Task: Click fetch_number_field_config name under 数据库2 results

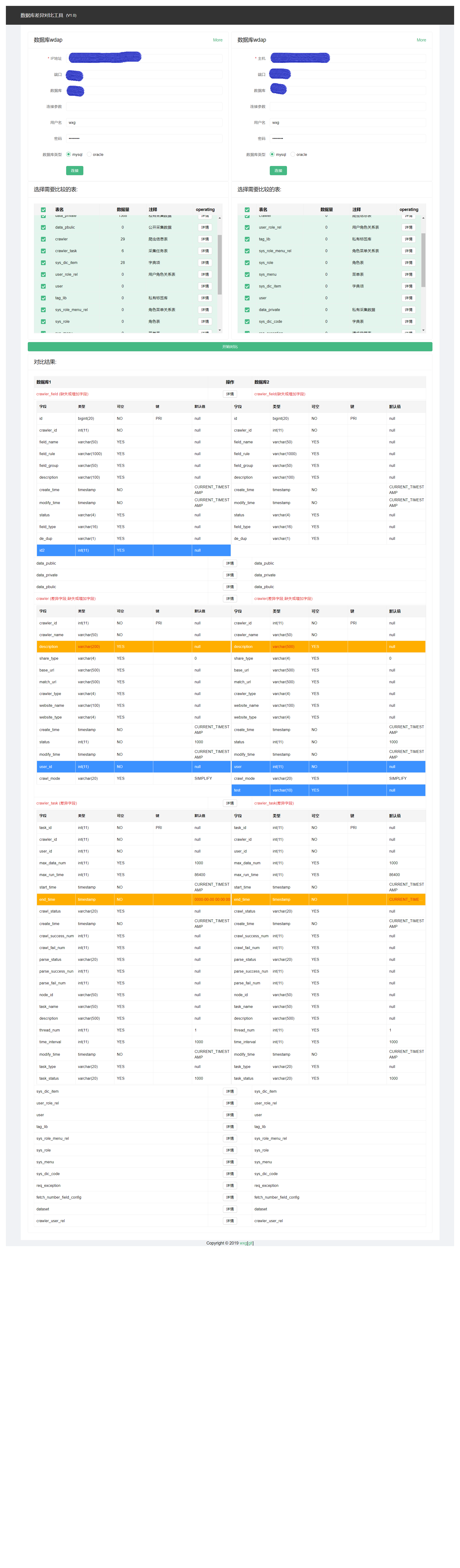Action: pyautogui.click(x=277, y=1197)
